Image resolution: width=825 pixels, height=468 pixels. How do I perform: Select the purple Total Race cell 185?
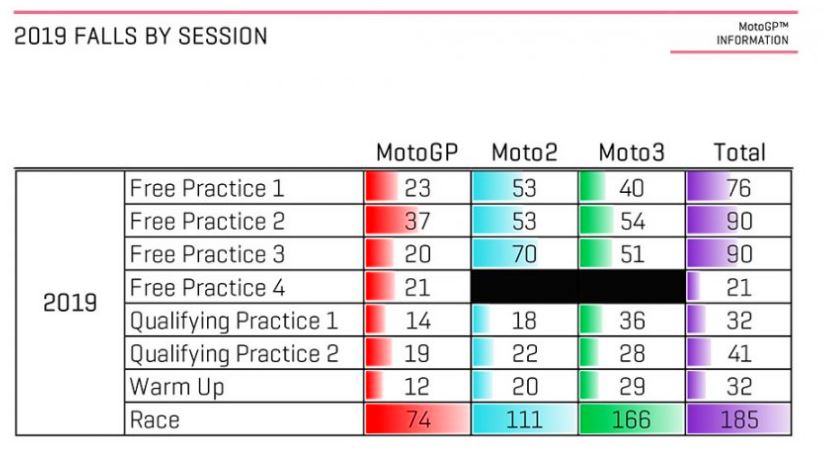(739, 420)
